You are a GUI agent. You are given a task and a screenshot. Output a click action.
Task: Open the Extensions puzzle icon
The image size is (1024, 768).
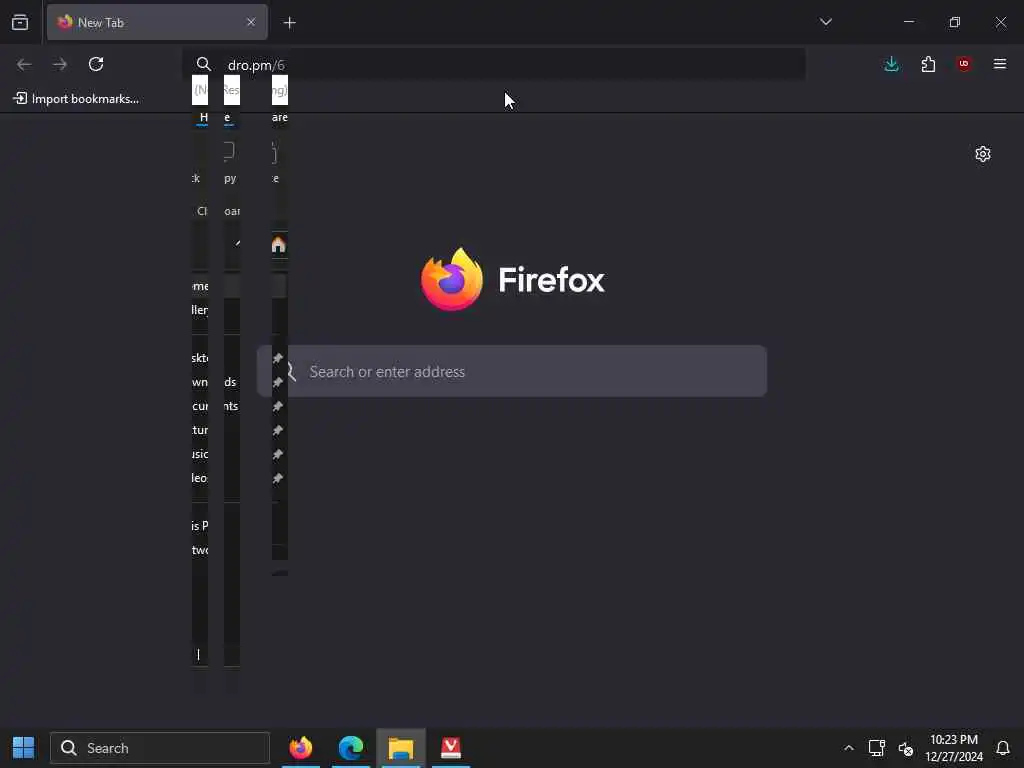coord(928,64)
